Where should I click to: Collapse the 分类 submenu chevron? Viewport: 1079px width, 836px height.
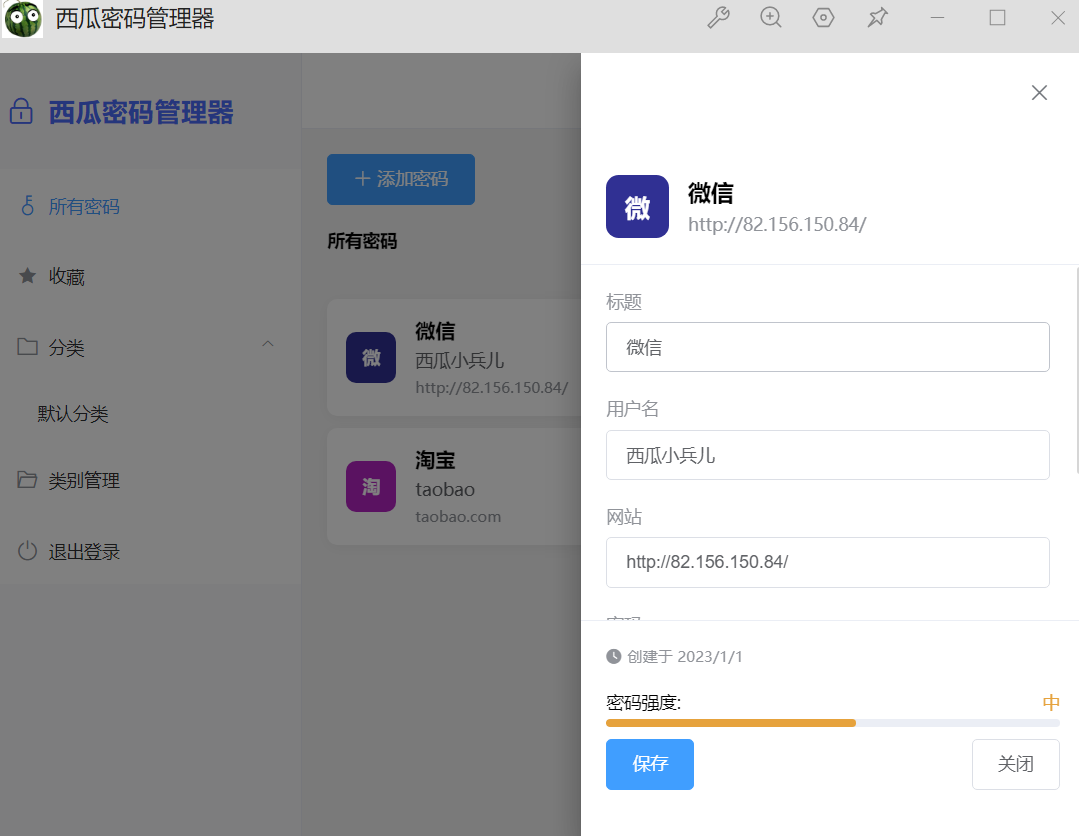(268, 343)
